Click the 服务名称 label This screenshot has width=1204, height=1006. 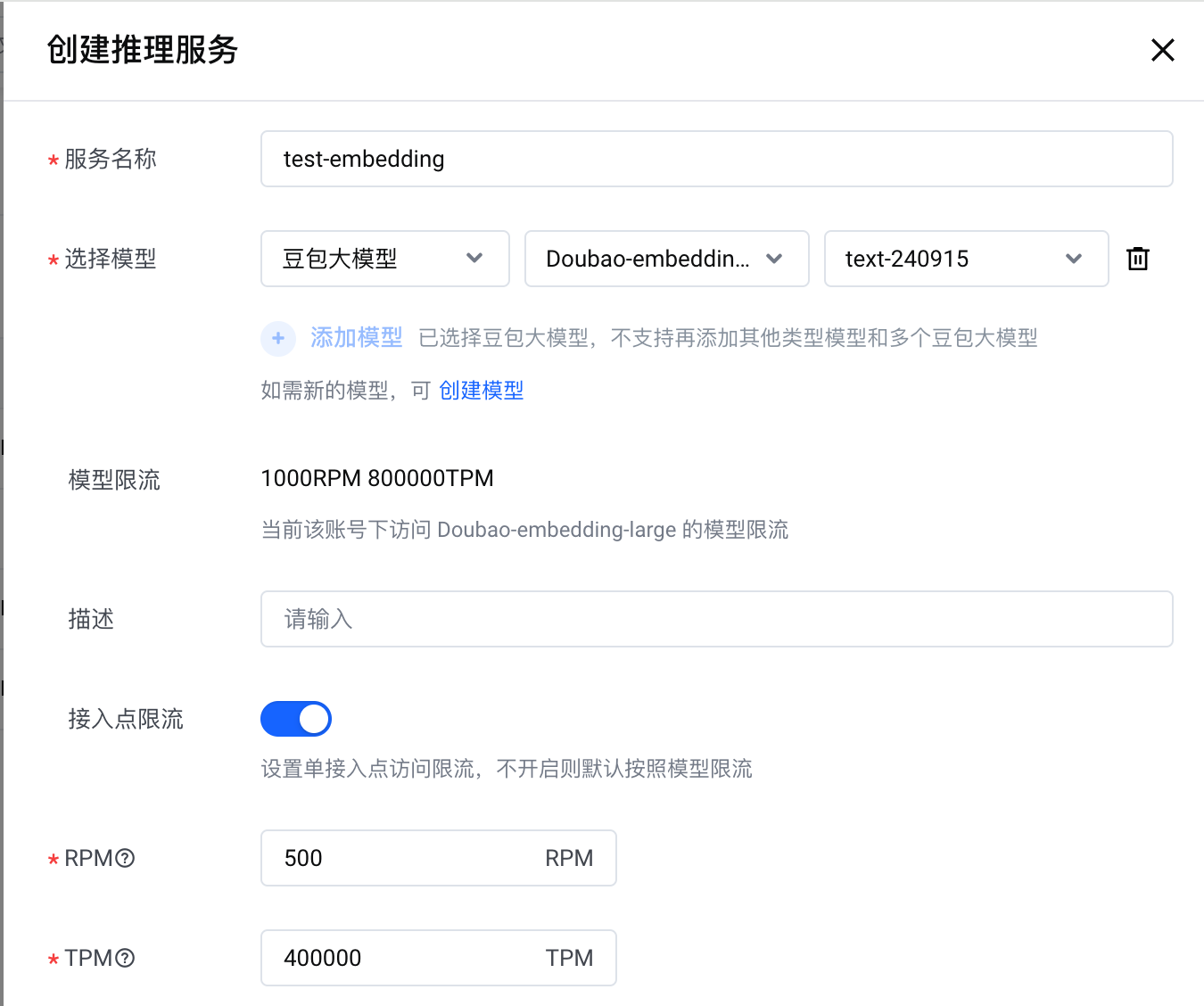pos(111,159)
